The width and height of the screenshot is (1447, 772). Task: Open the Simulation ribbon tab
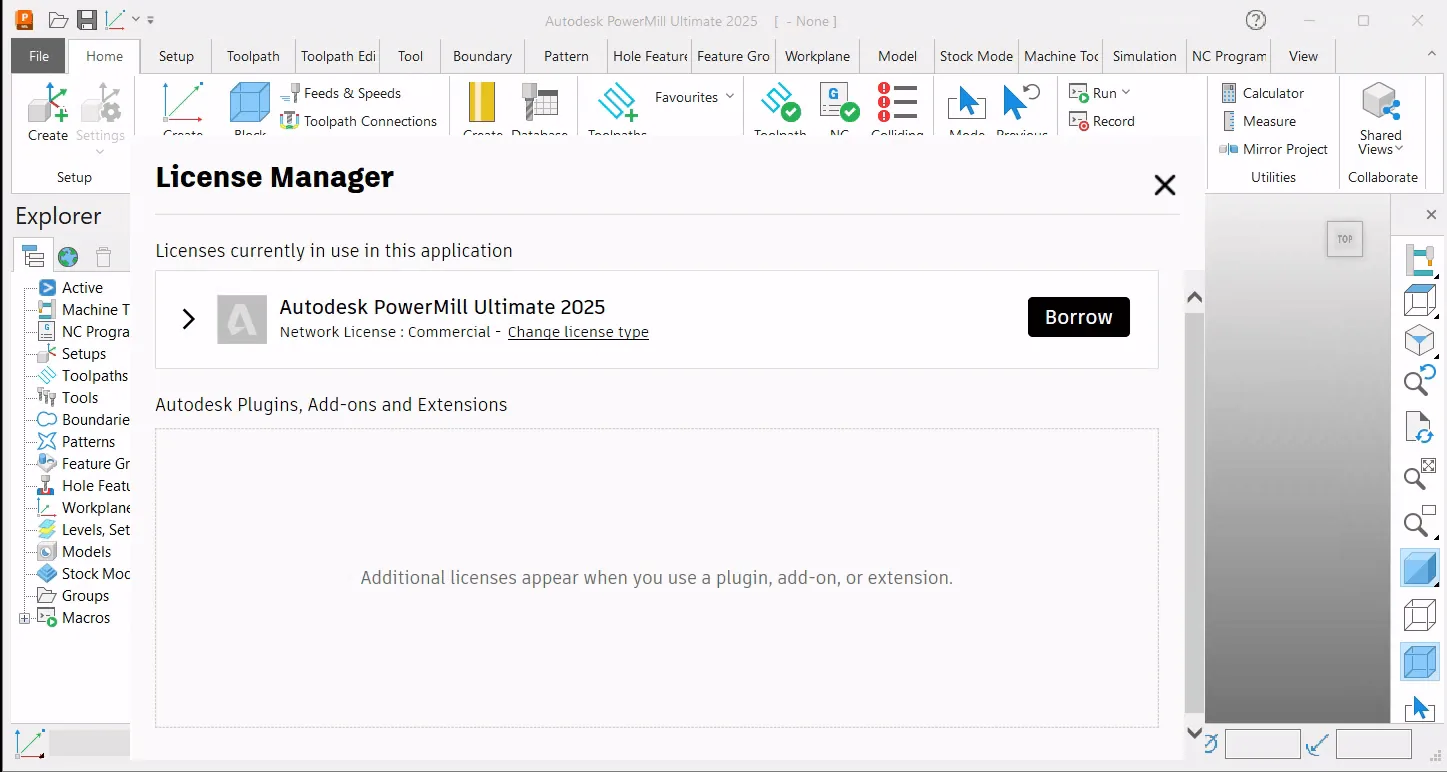coord(1144,56)
